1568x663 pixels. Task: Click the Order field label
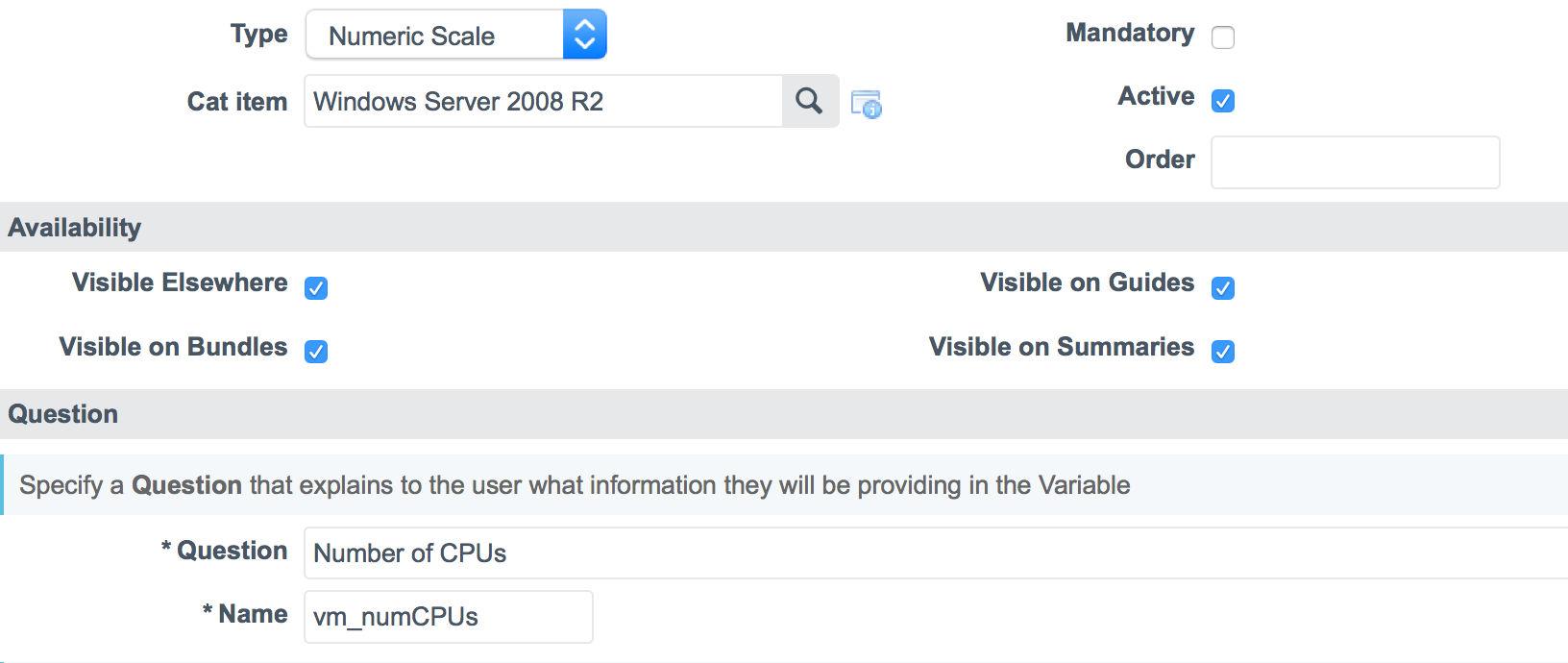(1160, 160)
